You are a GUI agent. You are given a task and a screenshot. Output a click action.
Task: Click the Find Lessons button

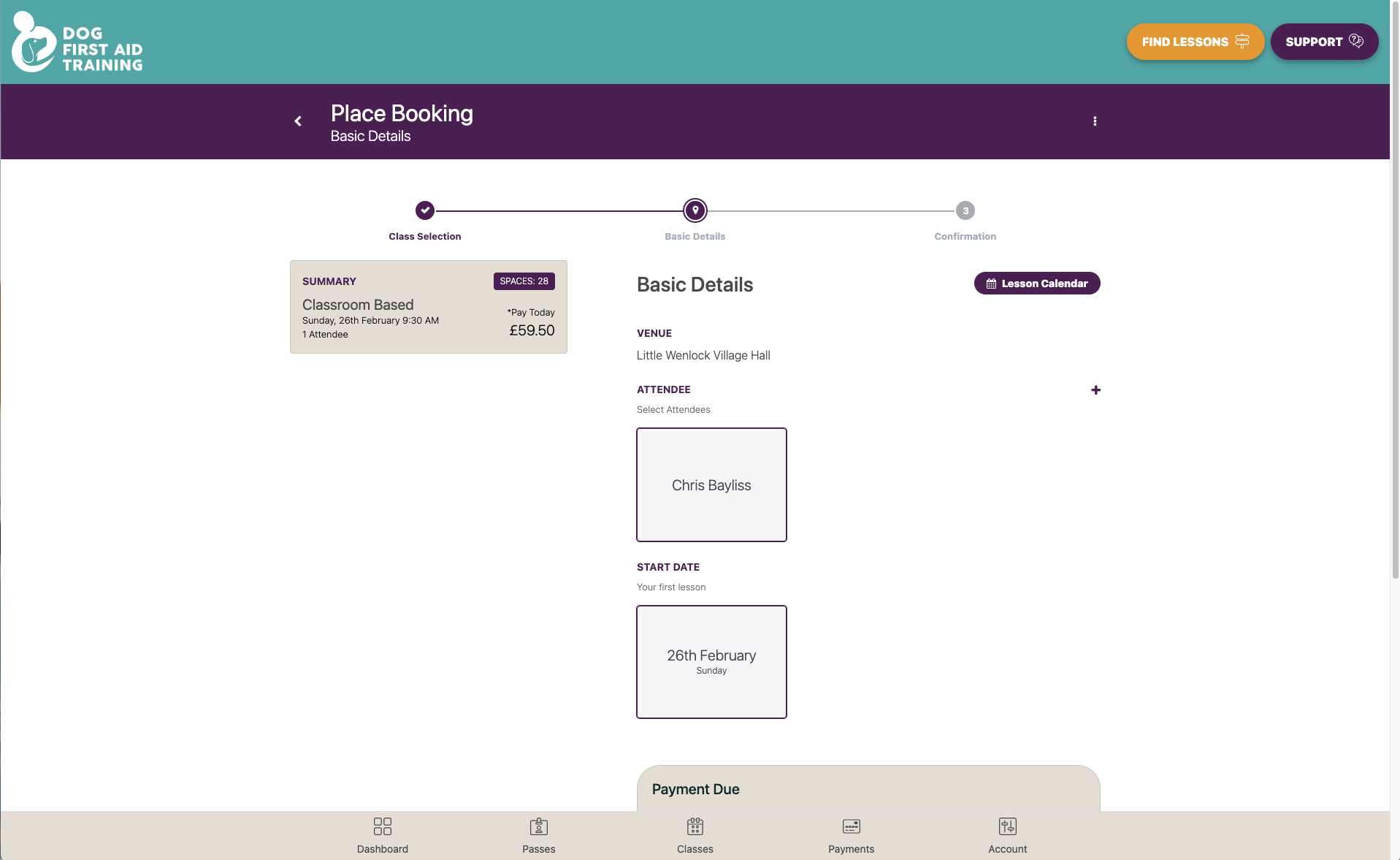pos(1196,42)
